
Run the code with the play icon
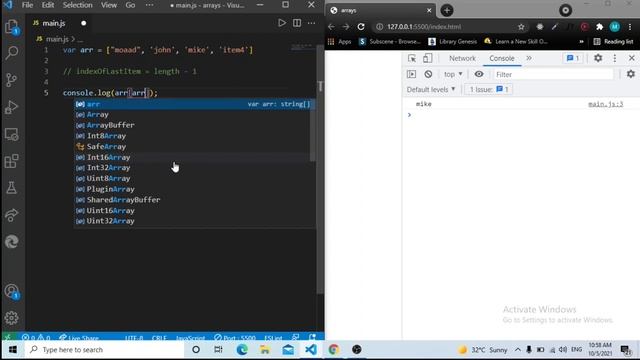282,23
